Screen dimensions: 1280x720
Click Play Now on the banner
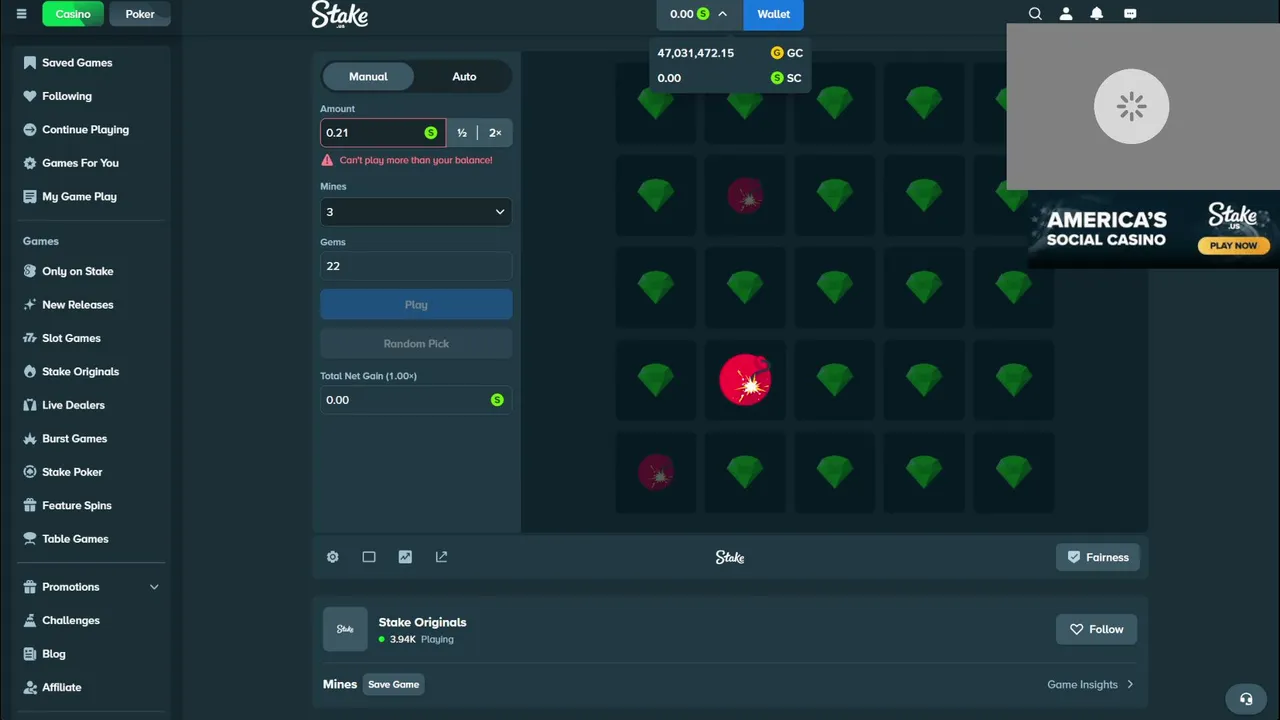(1233, 246)
